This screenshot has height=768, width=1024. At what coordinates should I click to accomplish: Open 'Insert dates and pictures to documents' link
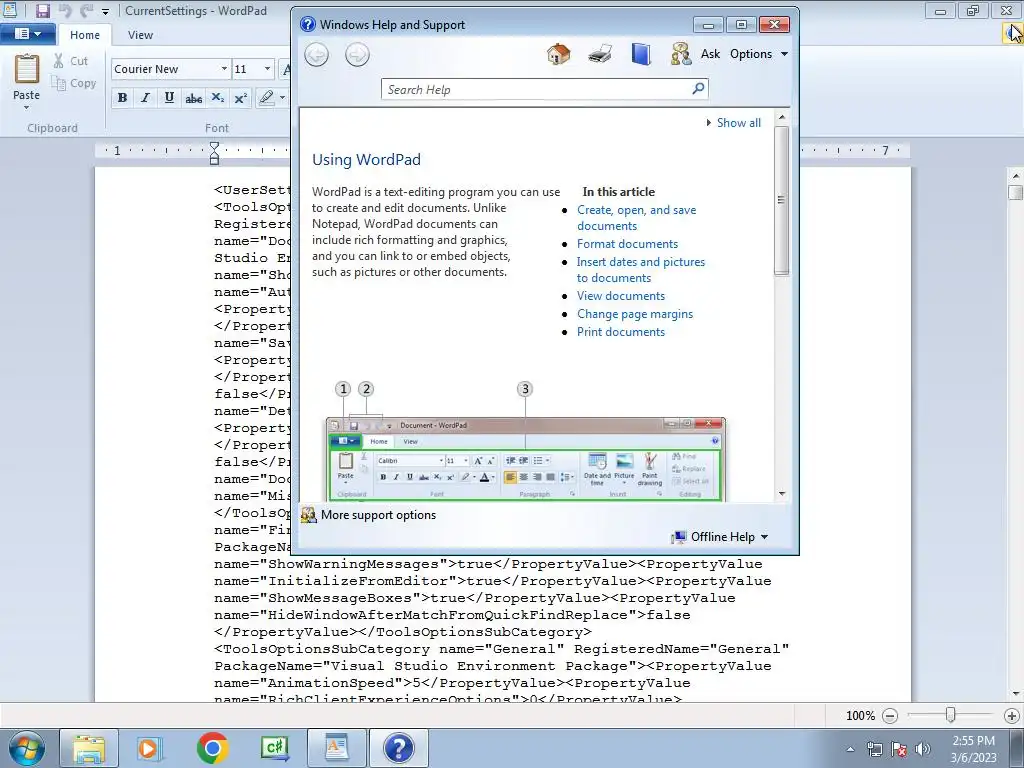[641, 270]
